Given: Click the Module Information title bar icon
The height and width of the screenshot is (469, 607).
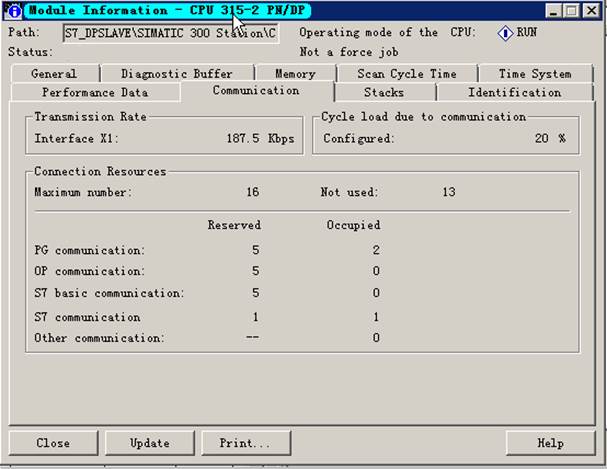Looking at the screenshot, I should (x=12, y=11).
